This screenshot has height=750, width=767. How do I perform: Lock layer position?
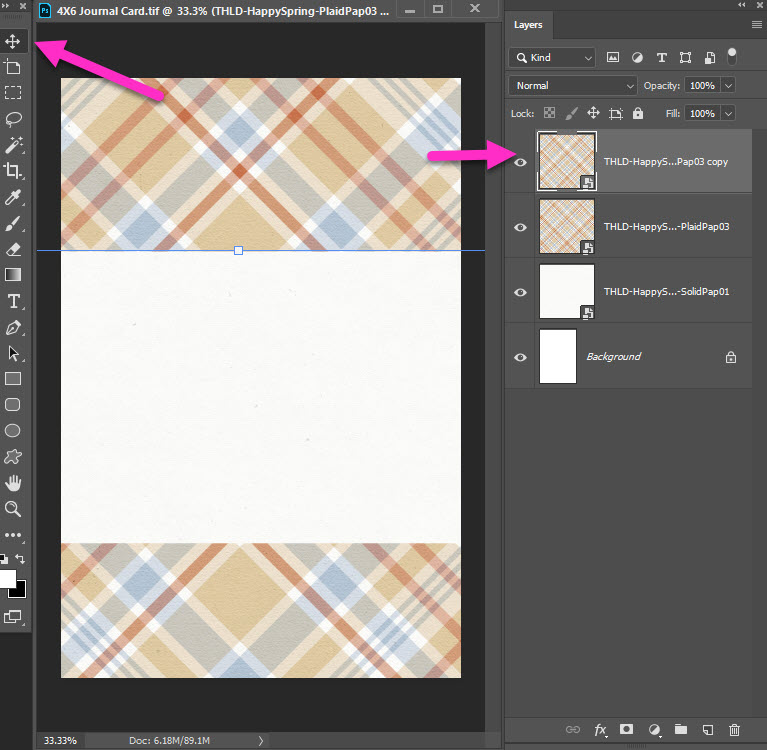(x=593, y=113)
